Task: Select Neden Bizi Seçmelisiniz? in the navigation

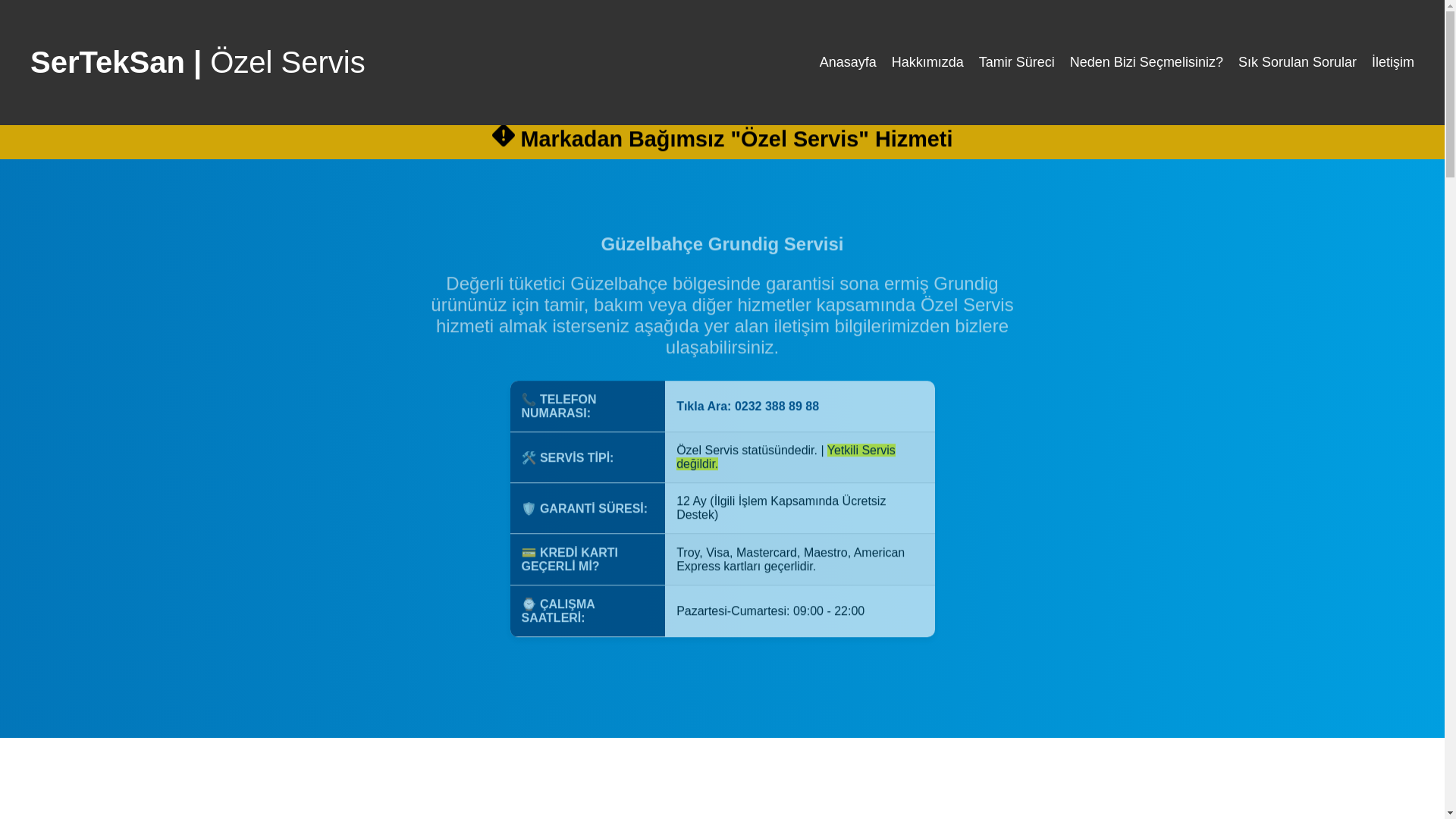Action: (x=1146, y=62)
